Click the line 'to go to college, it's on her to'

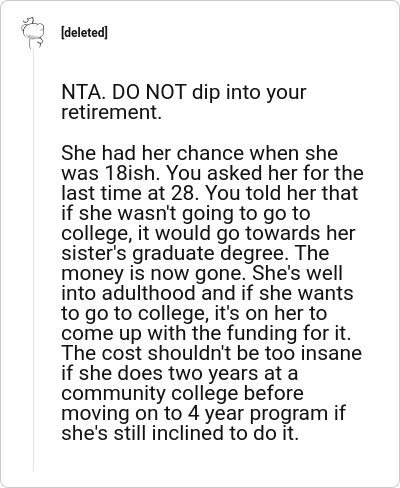[194, 313]
